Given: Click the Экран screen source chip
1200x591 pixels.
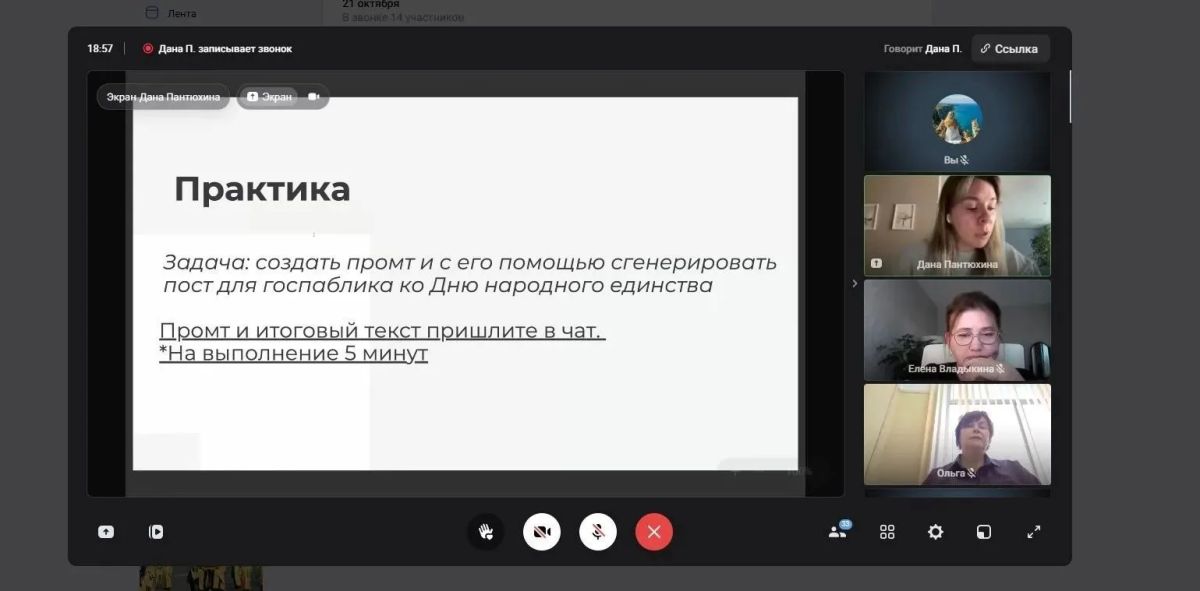Looking at the screenshot, I should [270, 97].
